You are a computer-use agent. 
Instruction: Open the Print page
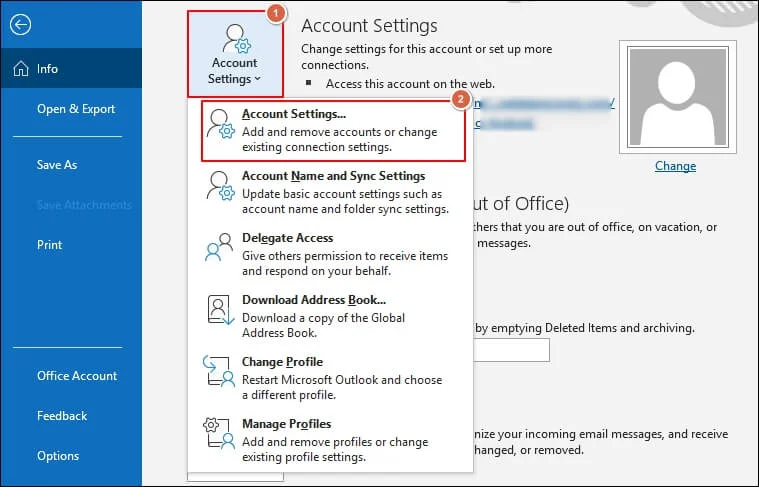(49, 245)
